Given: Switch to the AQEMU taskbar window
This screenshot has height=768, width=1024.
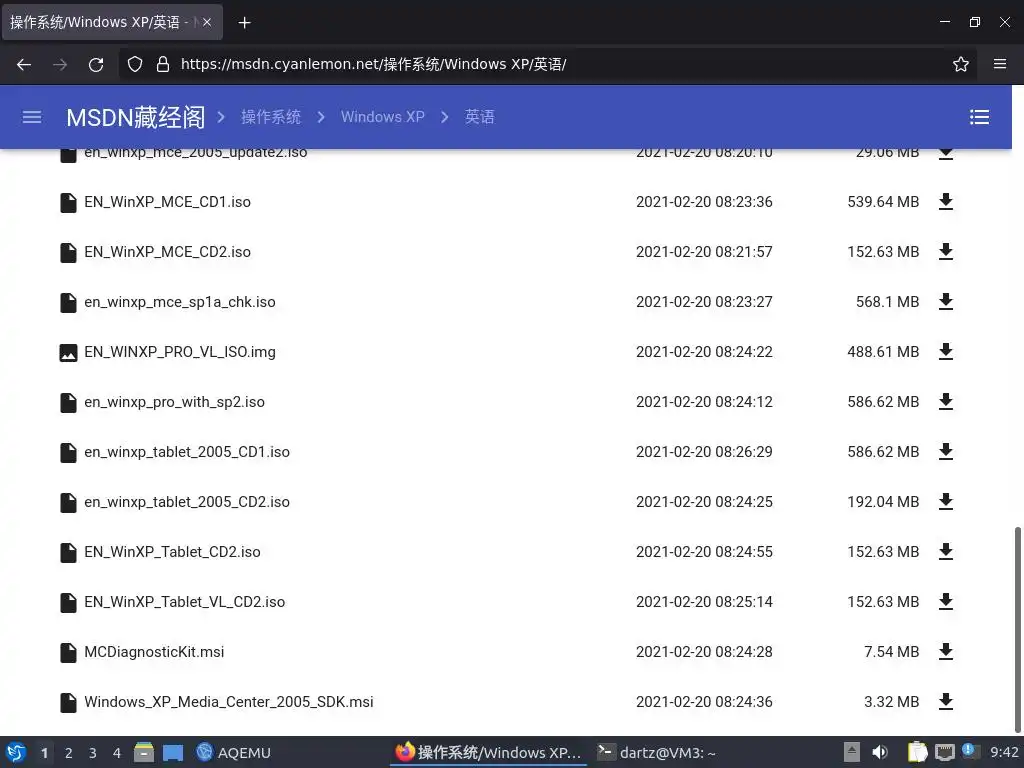Looking at the screenshot, I should click(x=234, y=752).
